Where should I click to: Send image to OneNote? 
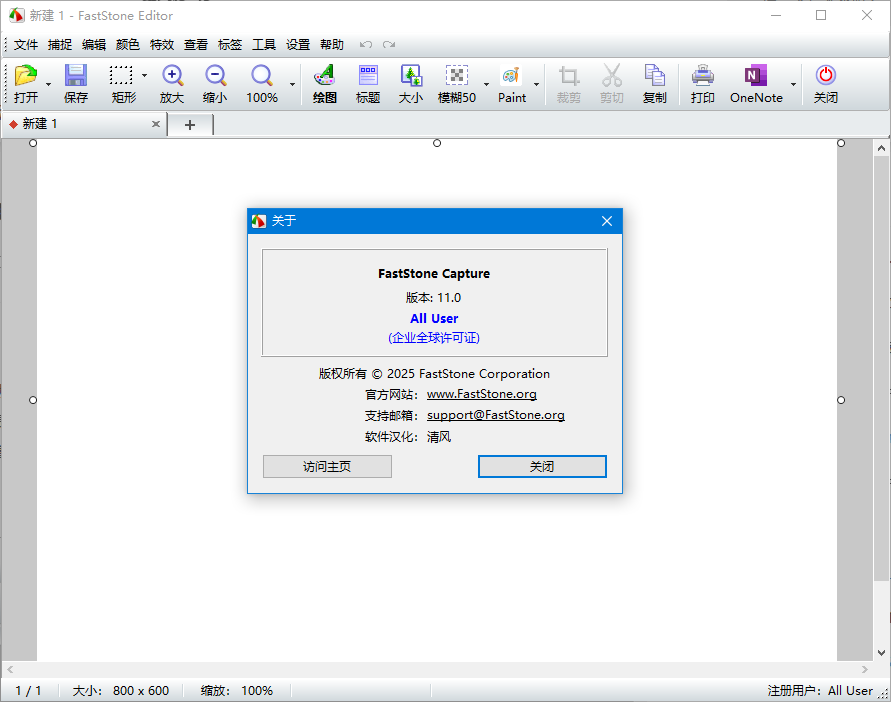756,76
